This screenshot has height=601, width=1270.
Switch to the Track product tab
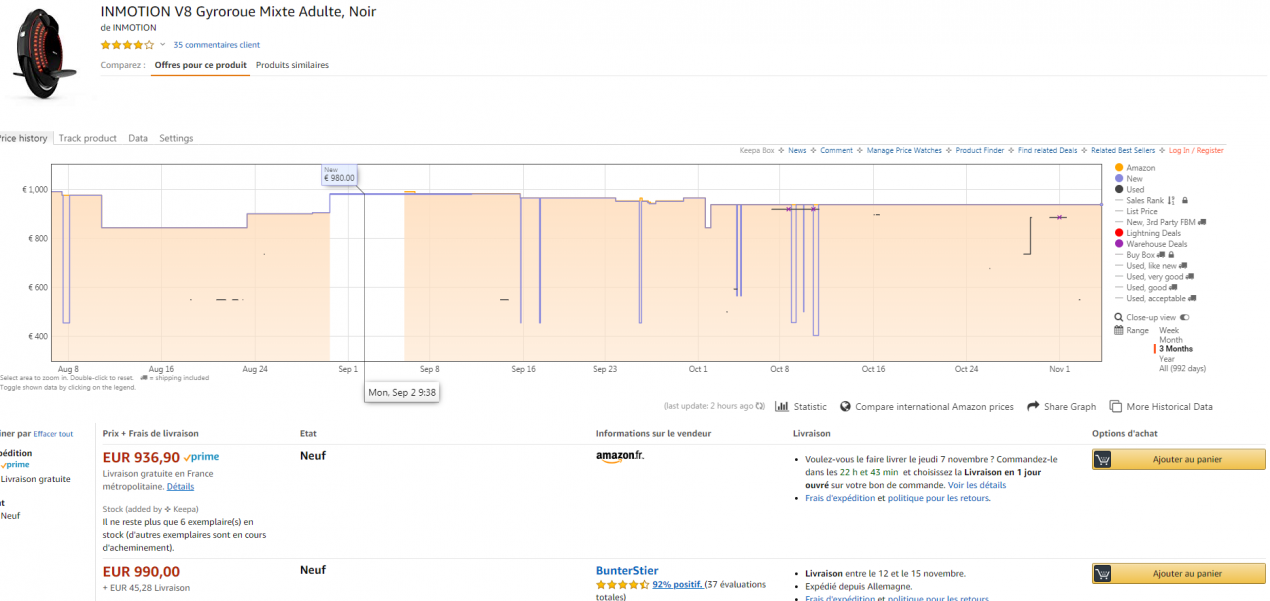pos(88,138)
